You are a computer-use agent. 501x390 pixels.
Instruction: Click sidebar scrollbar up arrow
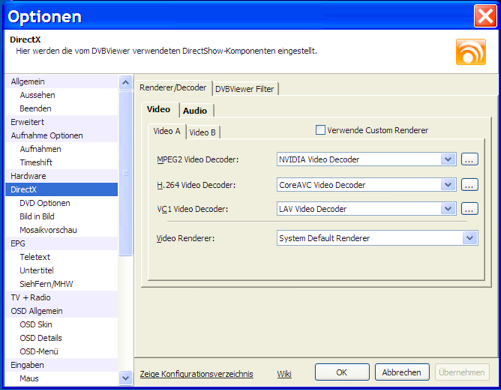pos(126,82)
